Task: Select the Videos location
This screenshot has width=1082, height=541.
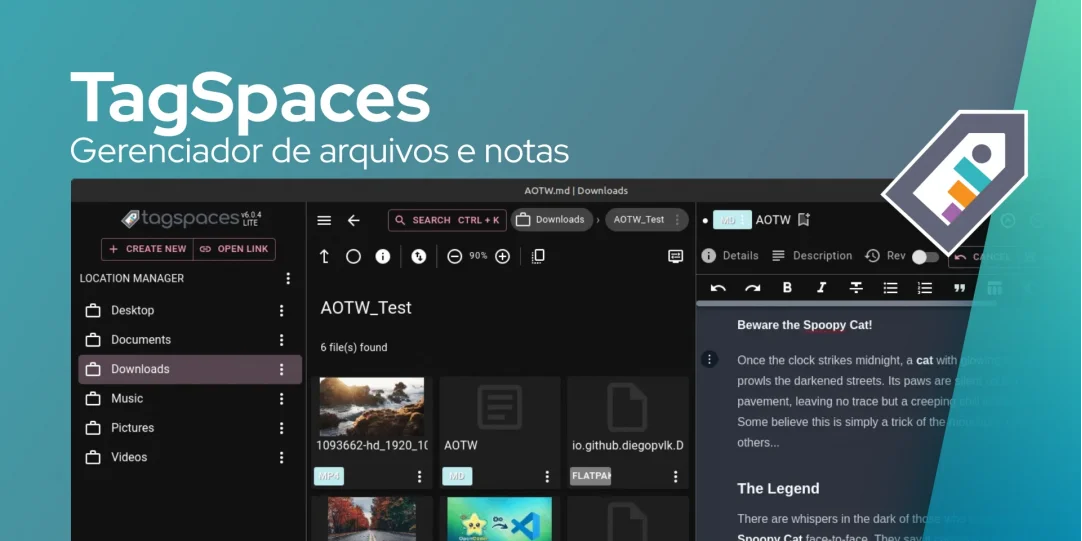Action: pos(190,458)
